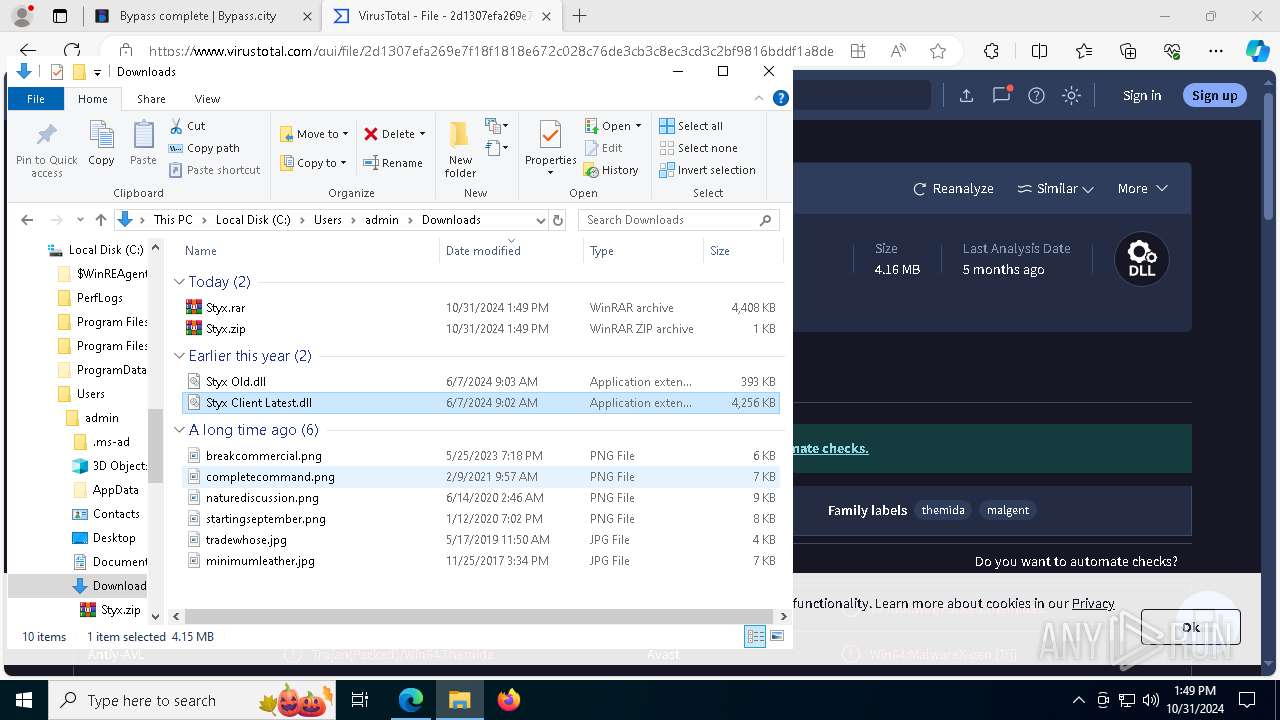Click Edit in Open group
Image resolution: width=1280 pixels, height=720 pixels.
pyautogui.click(x=603, y=148)
